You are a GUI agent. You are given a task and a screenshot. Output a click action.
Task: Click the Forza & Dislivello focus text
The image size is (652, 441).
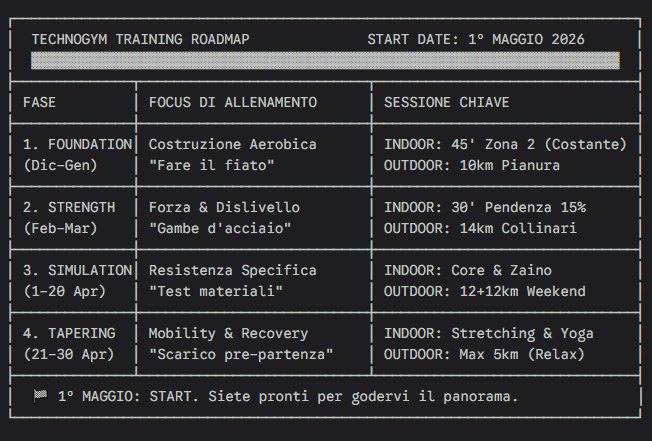point(224,208)
